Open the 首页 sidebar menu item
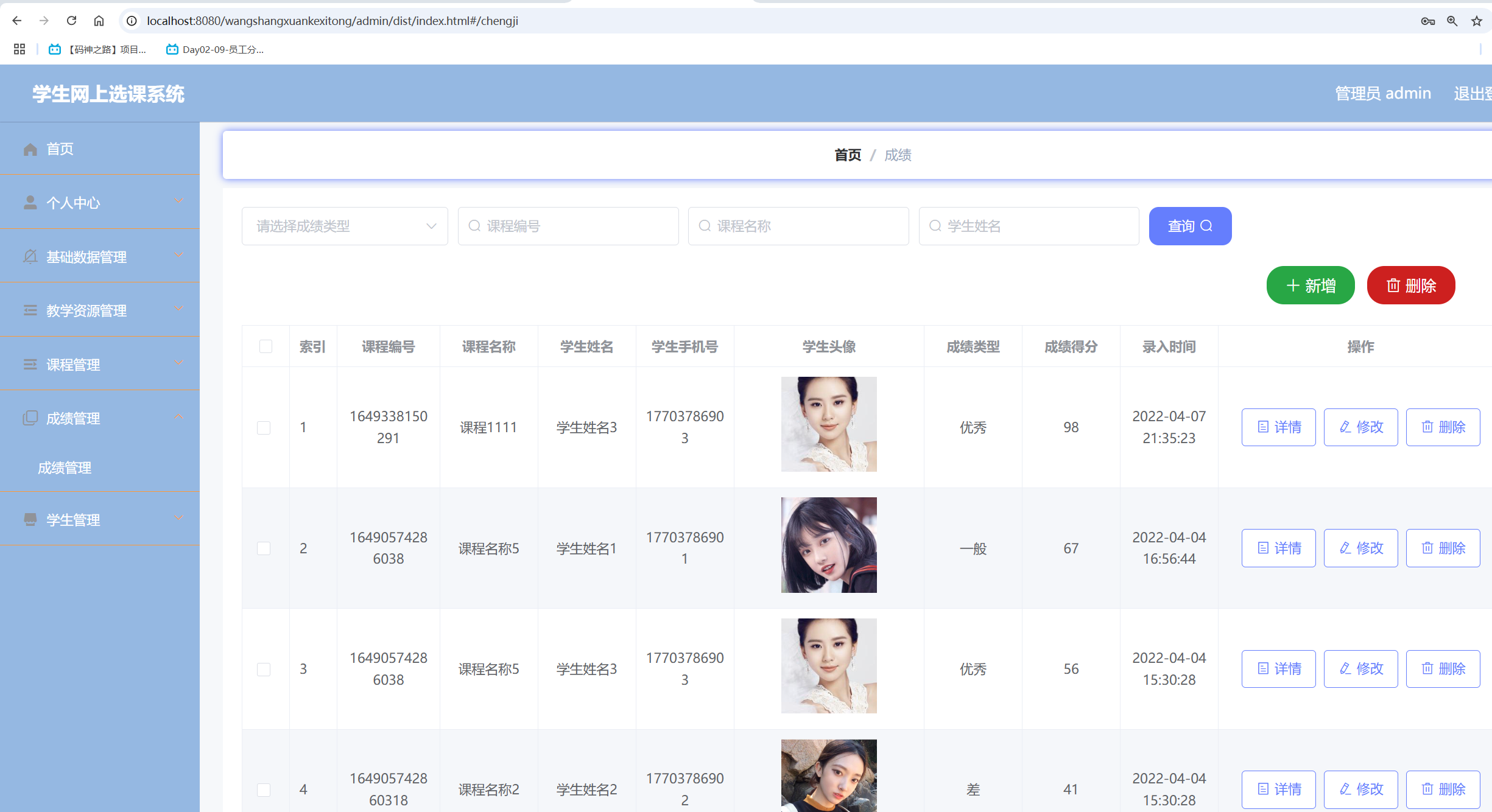This screenshot has width=1492, height=812. [100, 149]
